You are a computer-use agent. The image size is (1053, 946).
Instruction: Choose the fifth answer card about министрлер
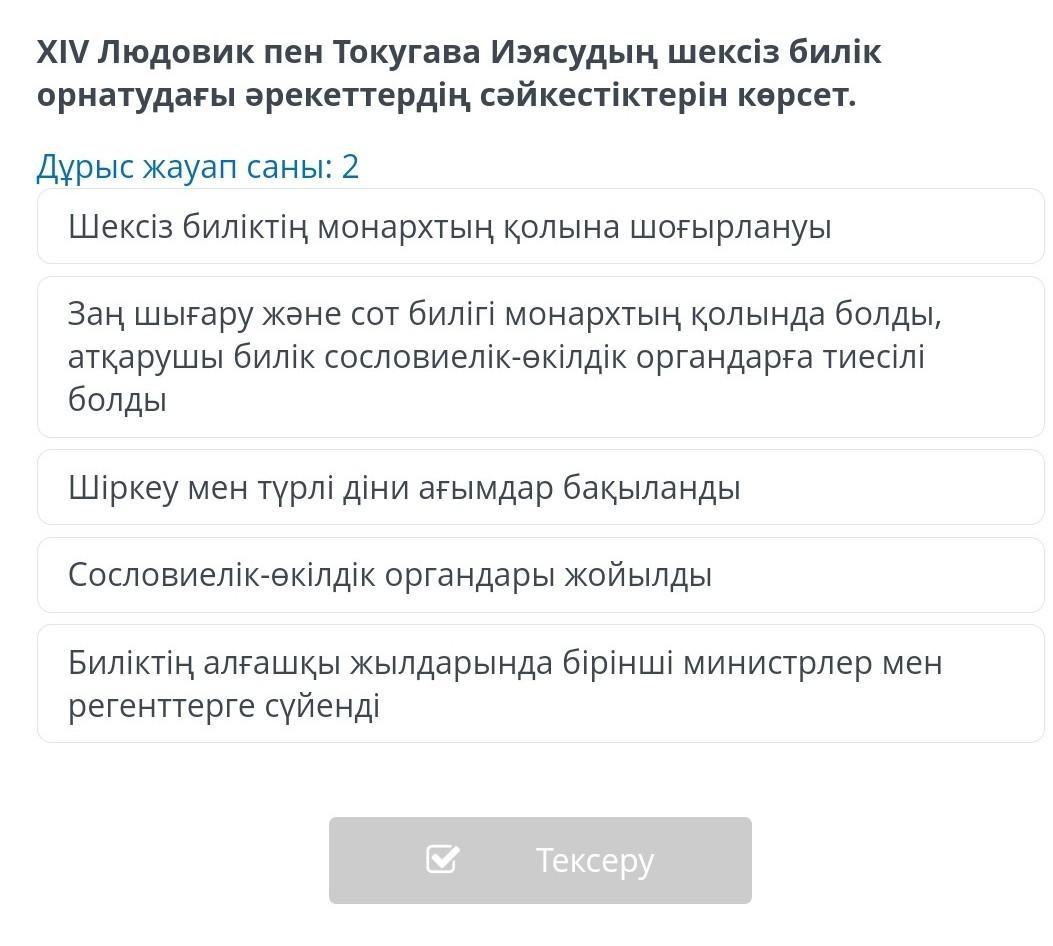[541, 683]
